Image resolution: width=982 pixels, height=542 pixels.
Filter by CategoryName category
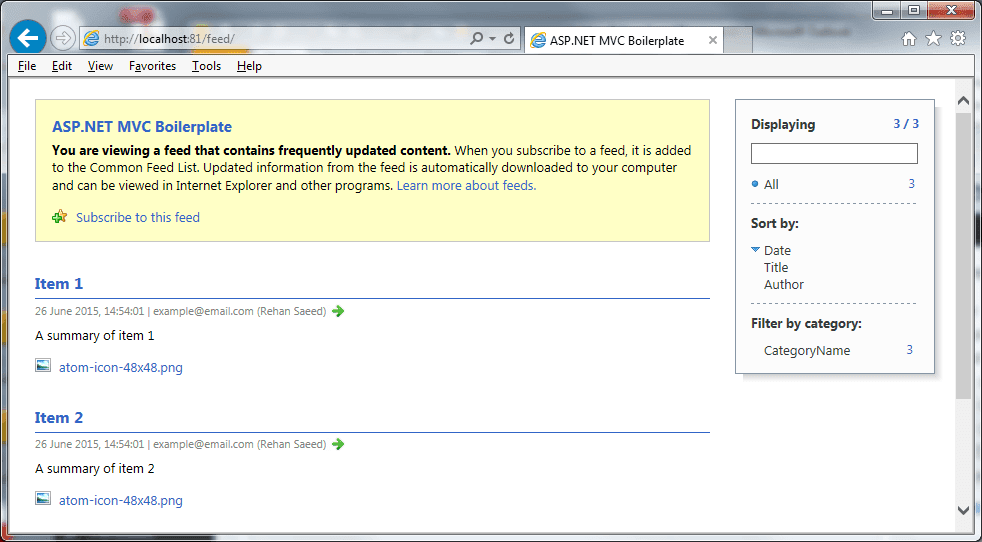(807, 351)
